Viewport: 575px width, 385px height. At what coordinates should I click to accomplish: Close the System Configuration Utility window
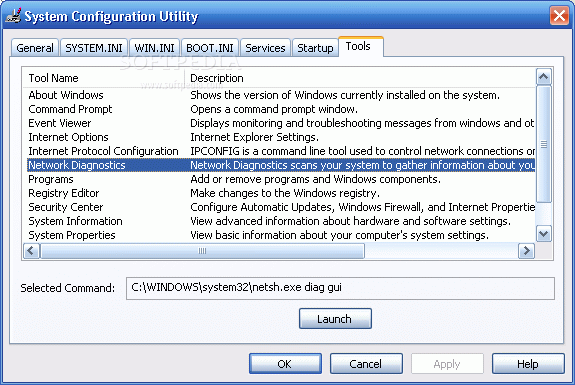tap(559, 16)
